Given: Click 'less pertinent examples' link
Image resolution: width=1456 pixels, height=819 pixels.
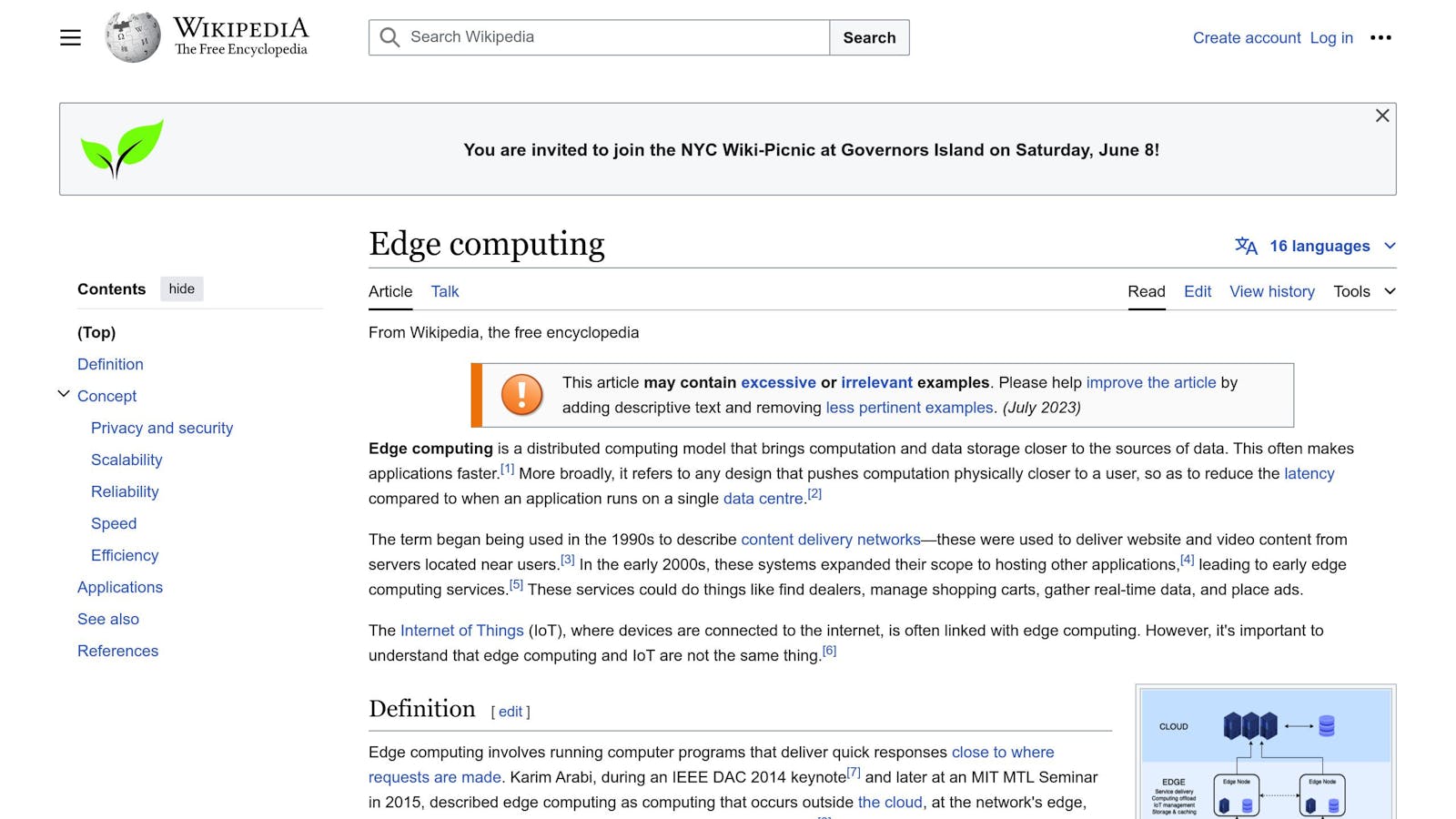Looking at the screenshot, I should 909,408.
